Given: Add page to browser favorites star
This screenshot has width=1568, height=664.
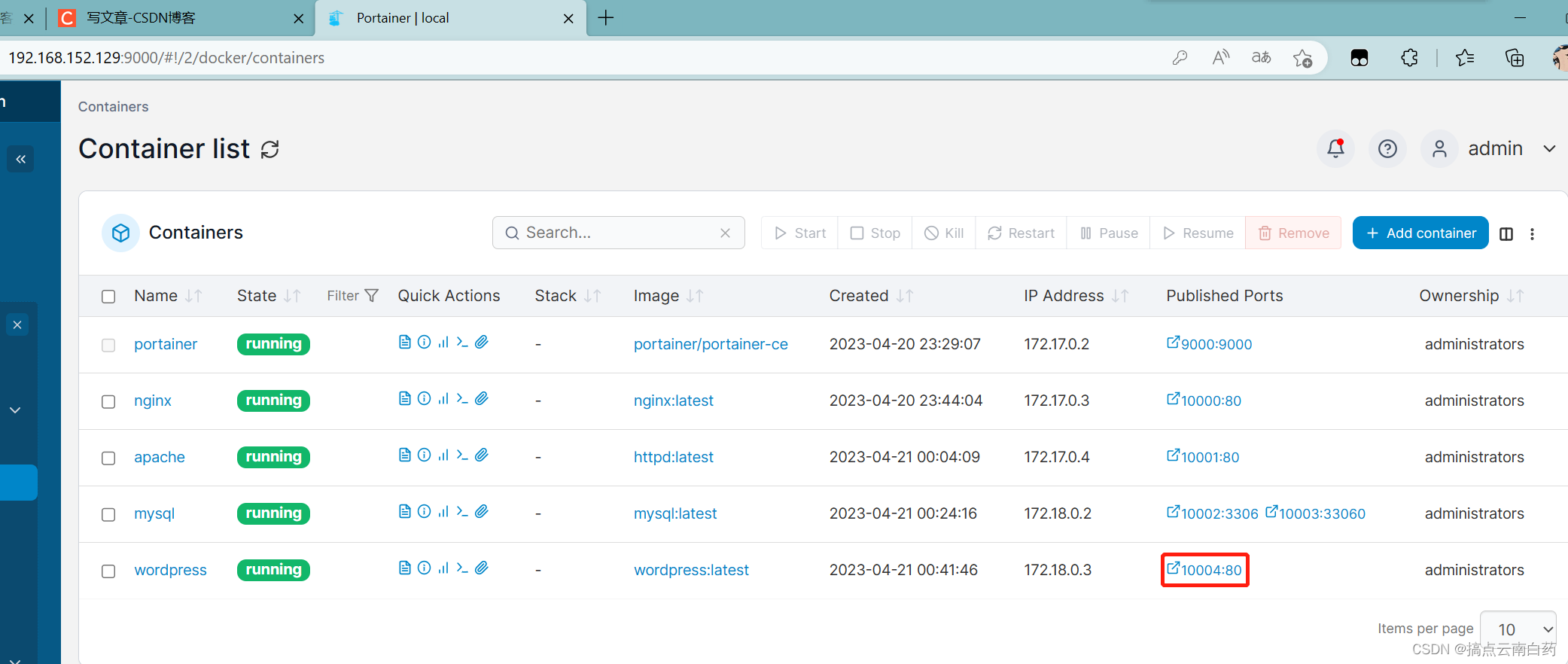Looking at the screenshot, I should 1303,58.
